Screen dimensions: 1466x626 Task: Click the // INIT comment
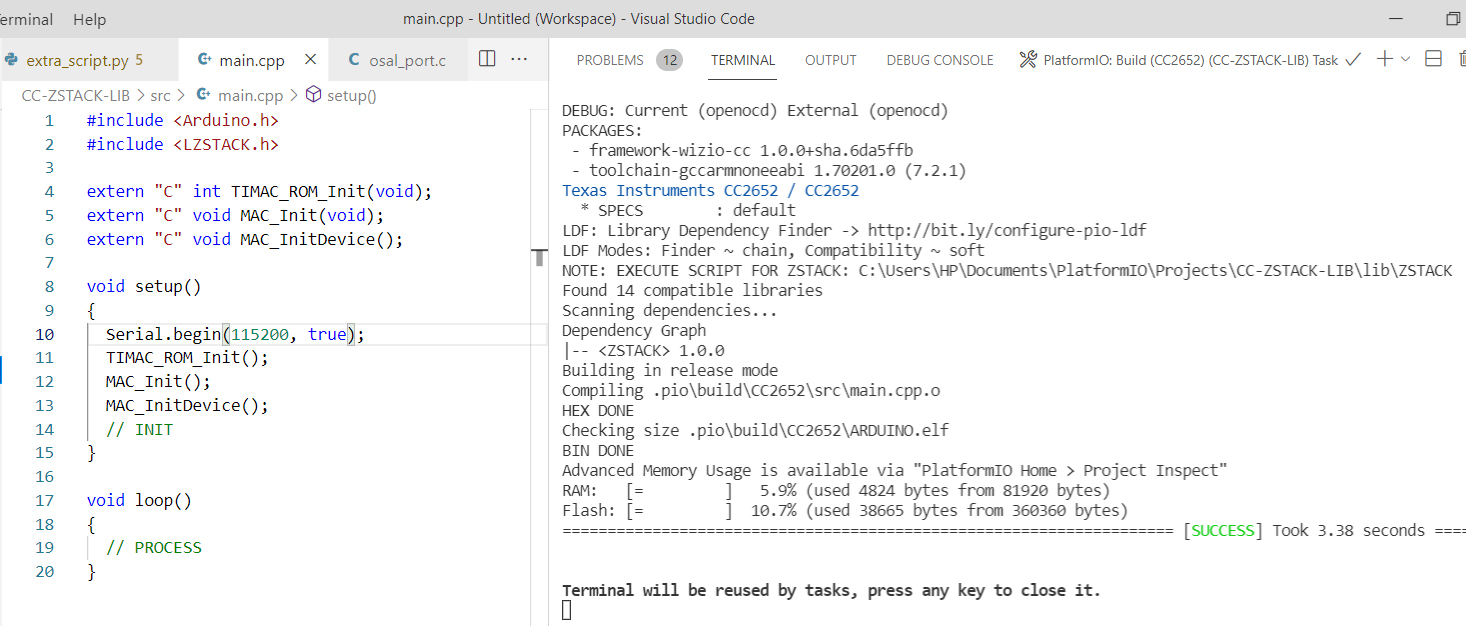tap(139, 429)
